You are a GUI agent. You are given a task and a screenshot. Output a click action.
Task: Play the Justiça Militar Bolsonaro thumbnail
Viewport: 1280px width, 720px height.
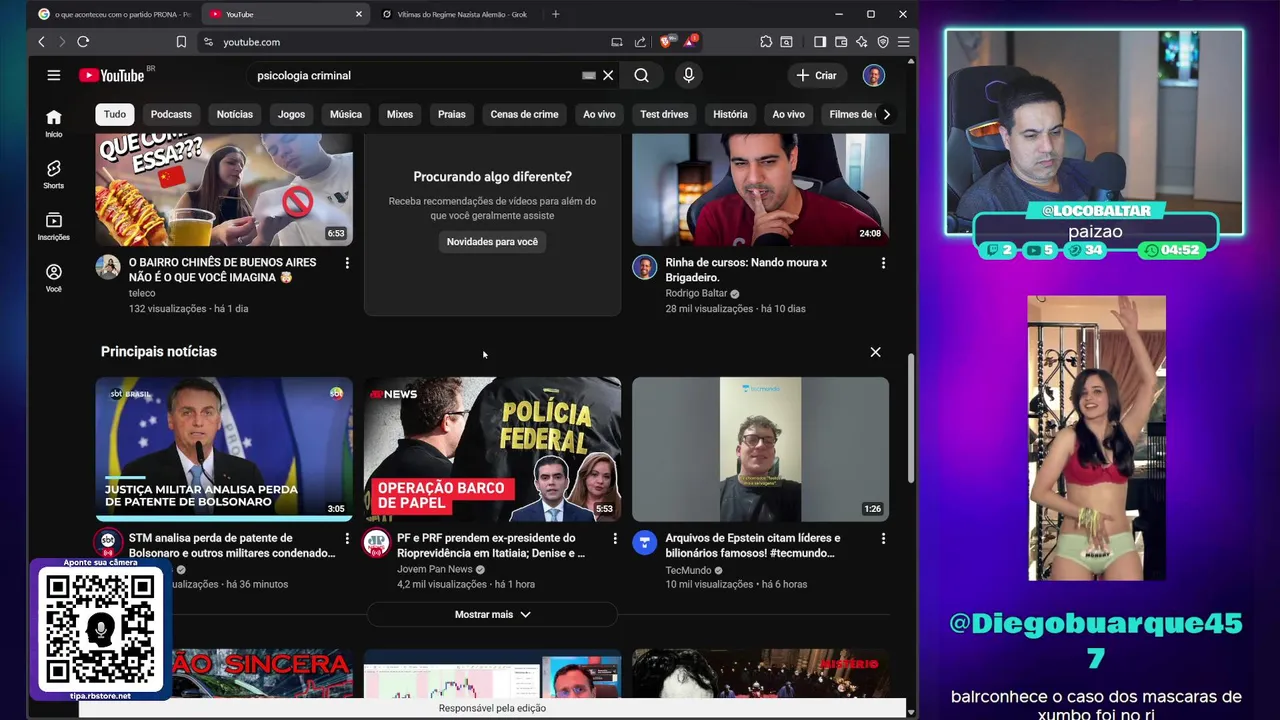224,449
